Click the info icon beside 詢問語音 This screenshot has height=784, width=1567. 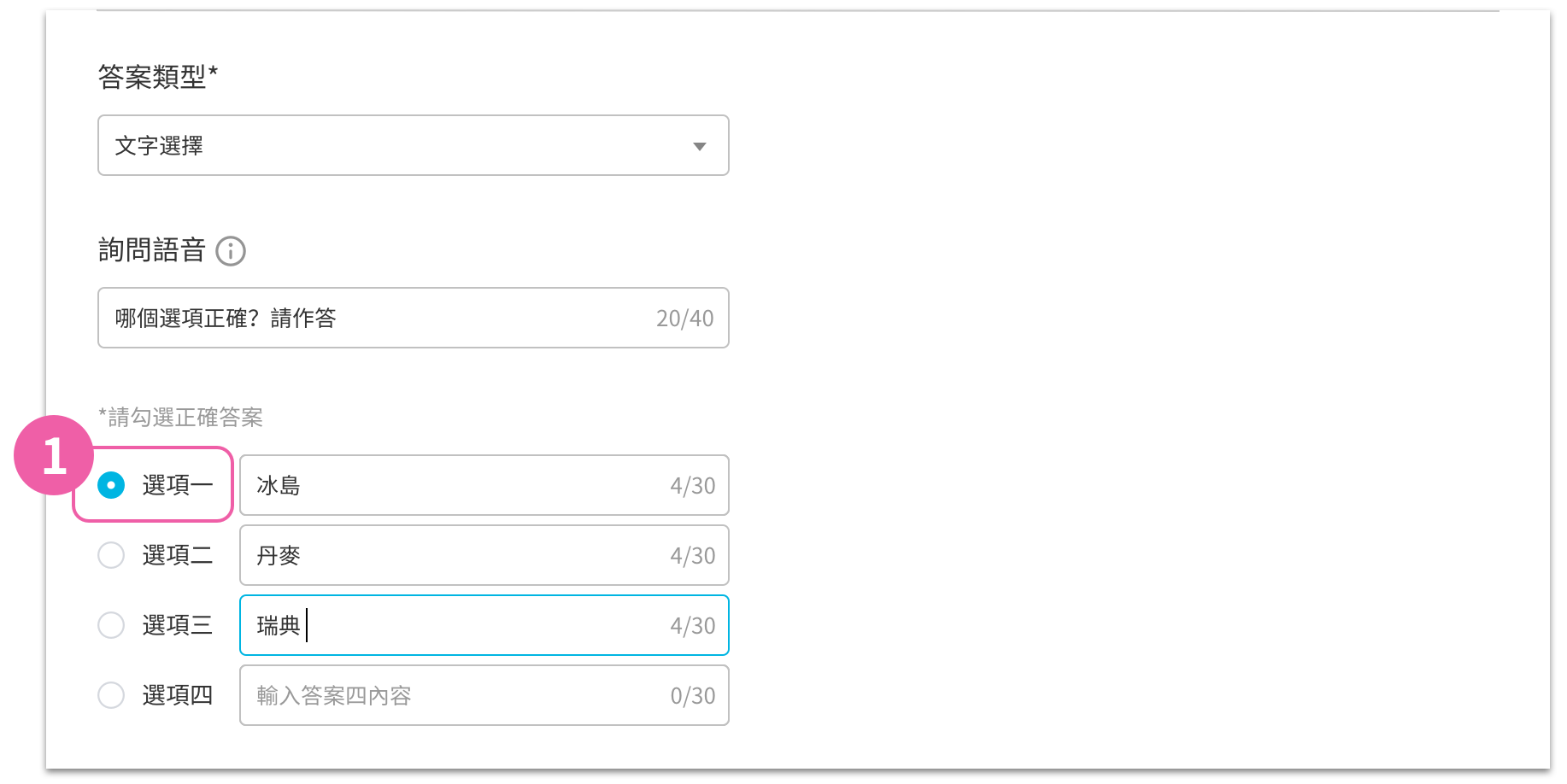(x=231, y=251)
